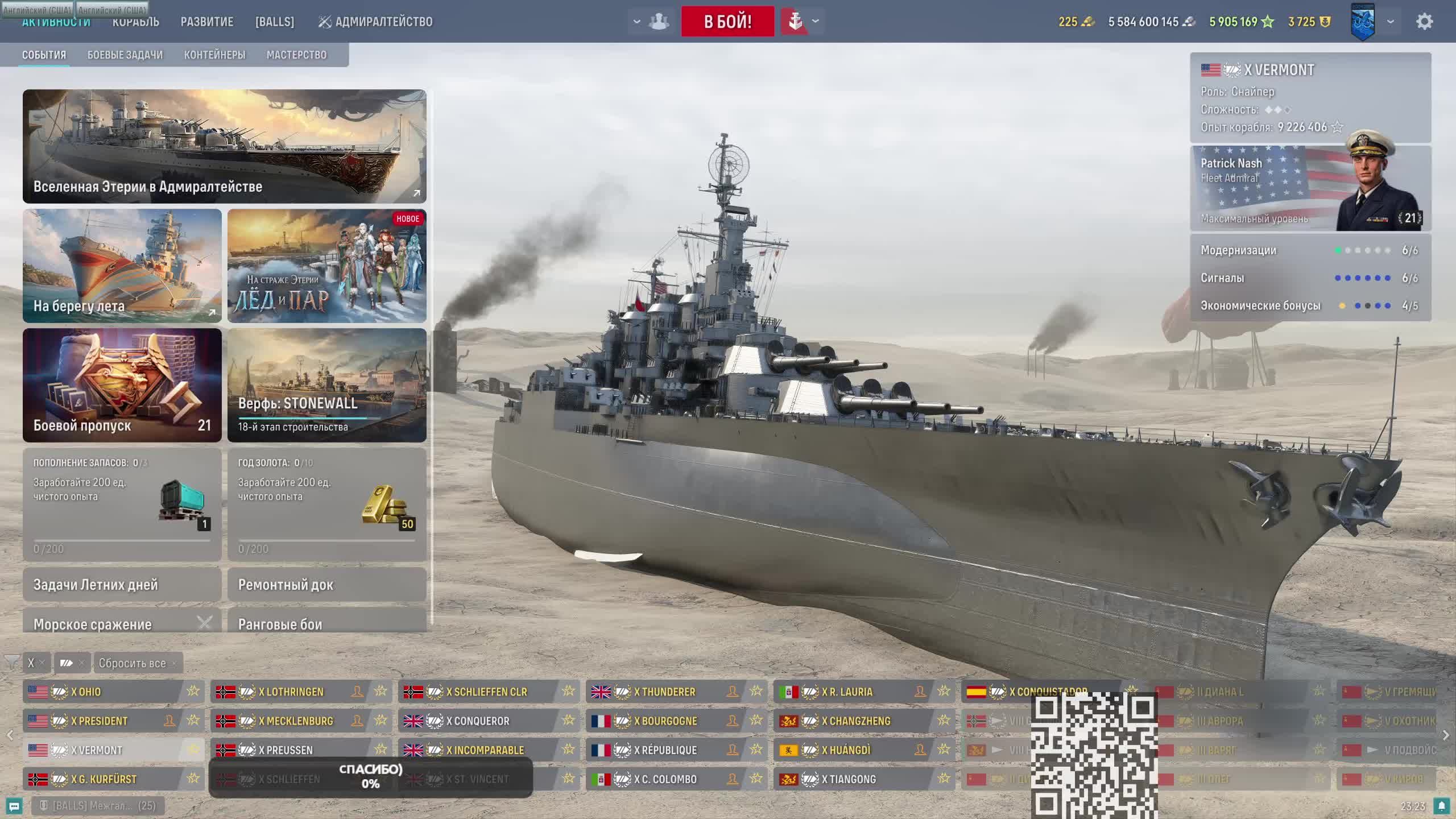Click commander icon on X R. LAURIA row
1456x819 pixels.
[x=920, y=691]
